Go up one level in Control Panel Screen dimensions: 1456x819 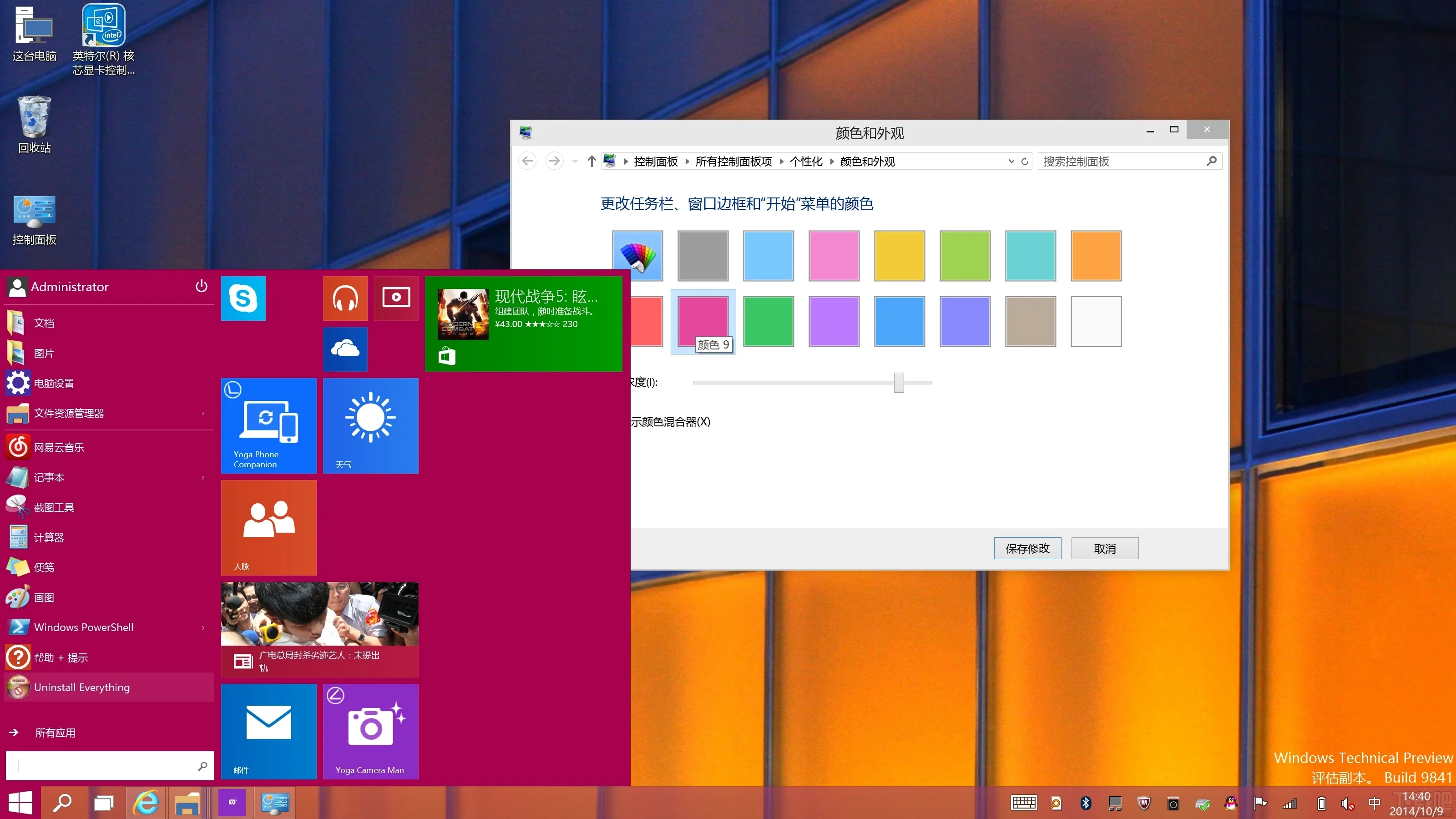coord(591,161)
